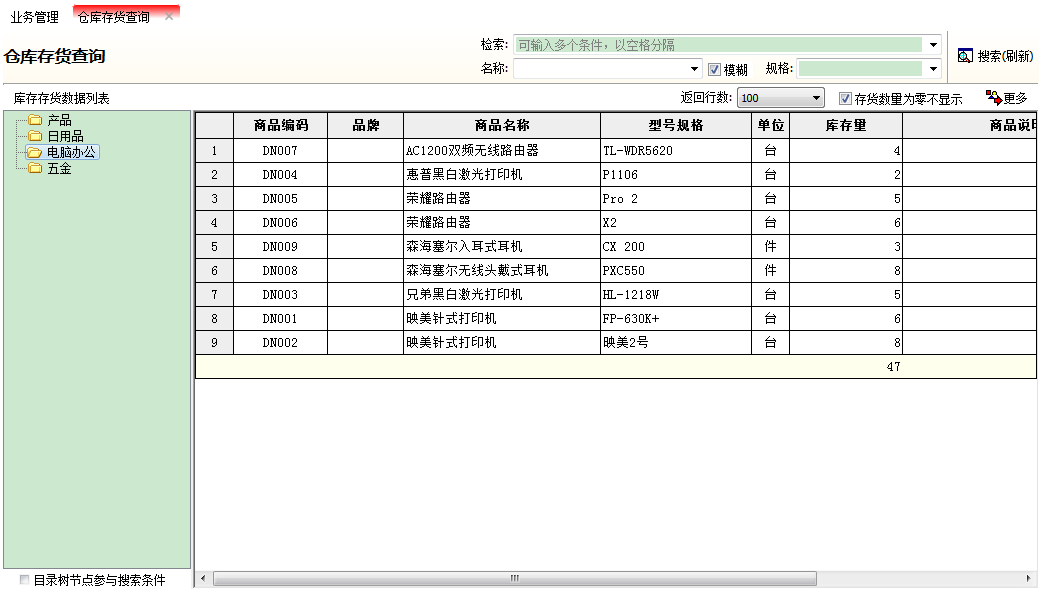1042x593 pixels.
Task: Expand the 检索 search field dropdown
Action: tap(932, 44)
